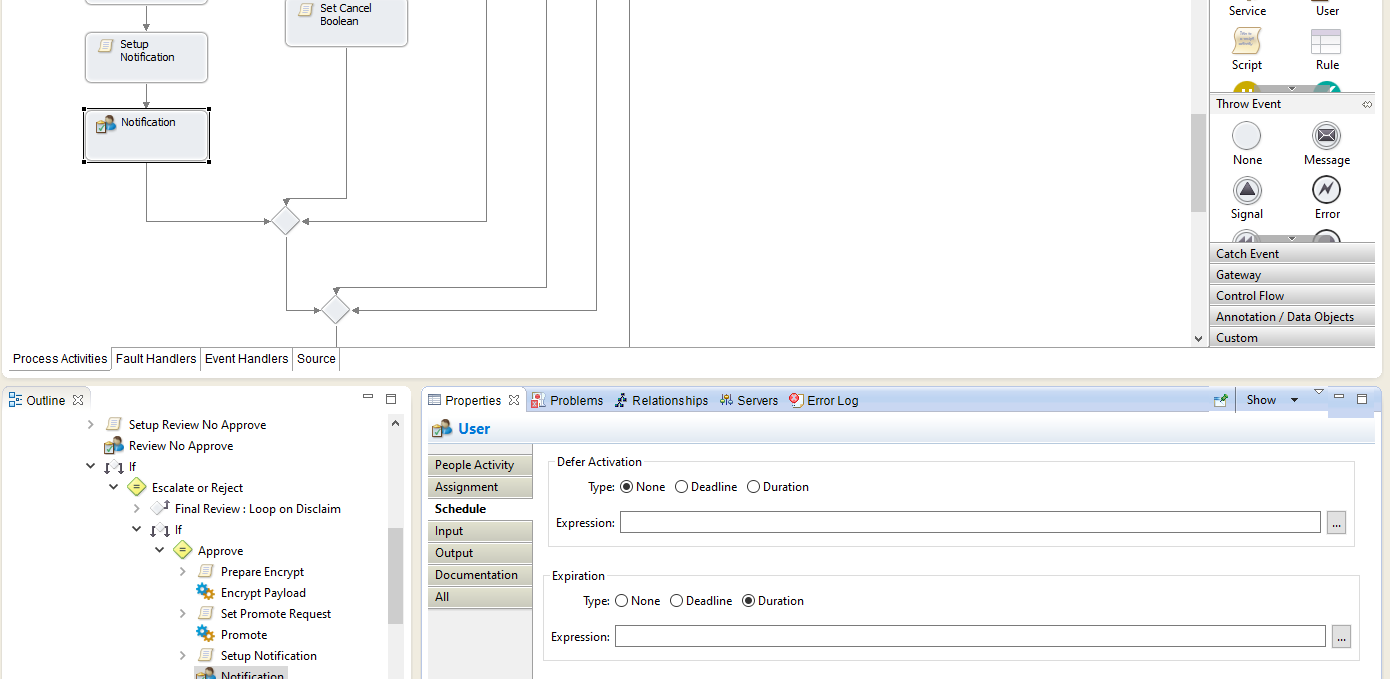Viewport: 1390px width, 679px height.
Task: Open the Properties view menu triangle
Action: point(1319,392)
